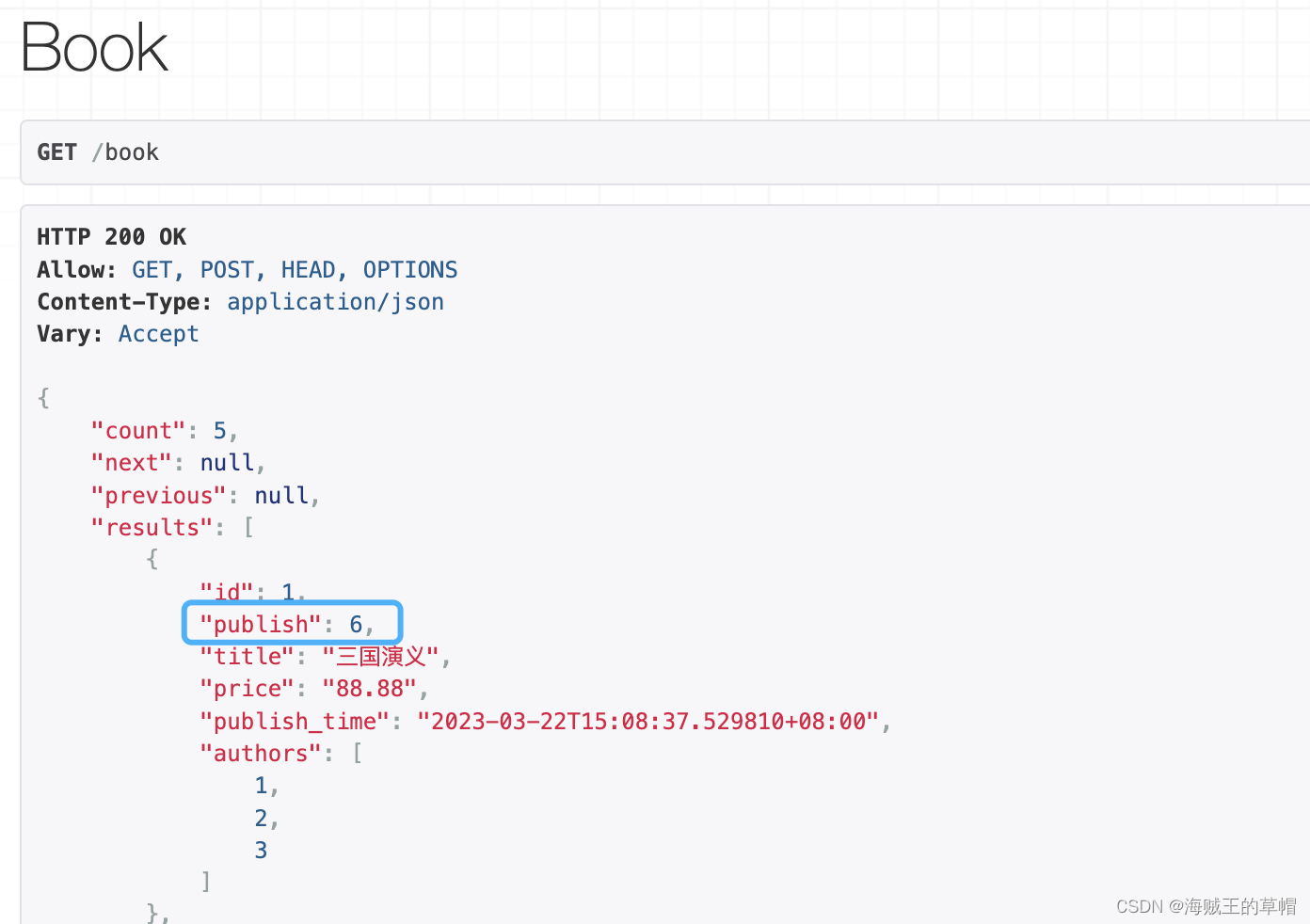1310x924 pixels.
Task: Click the "id": 1 line
Action: (252, 592)
